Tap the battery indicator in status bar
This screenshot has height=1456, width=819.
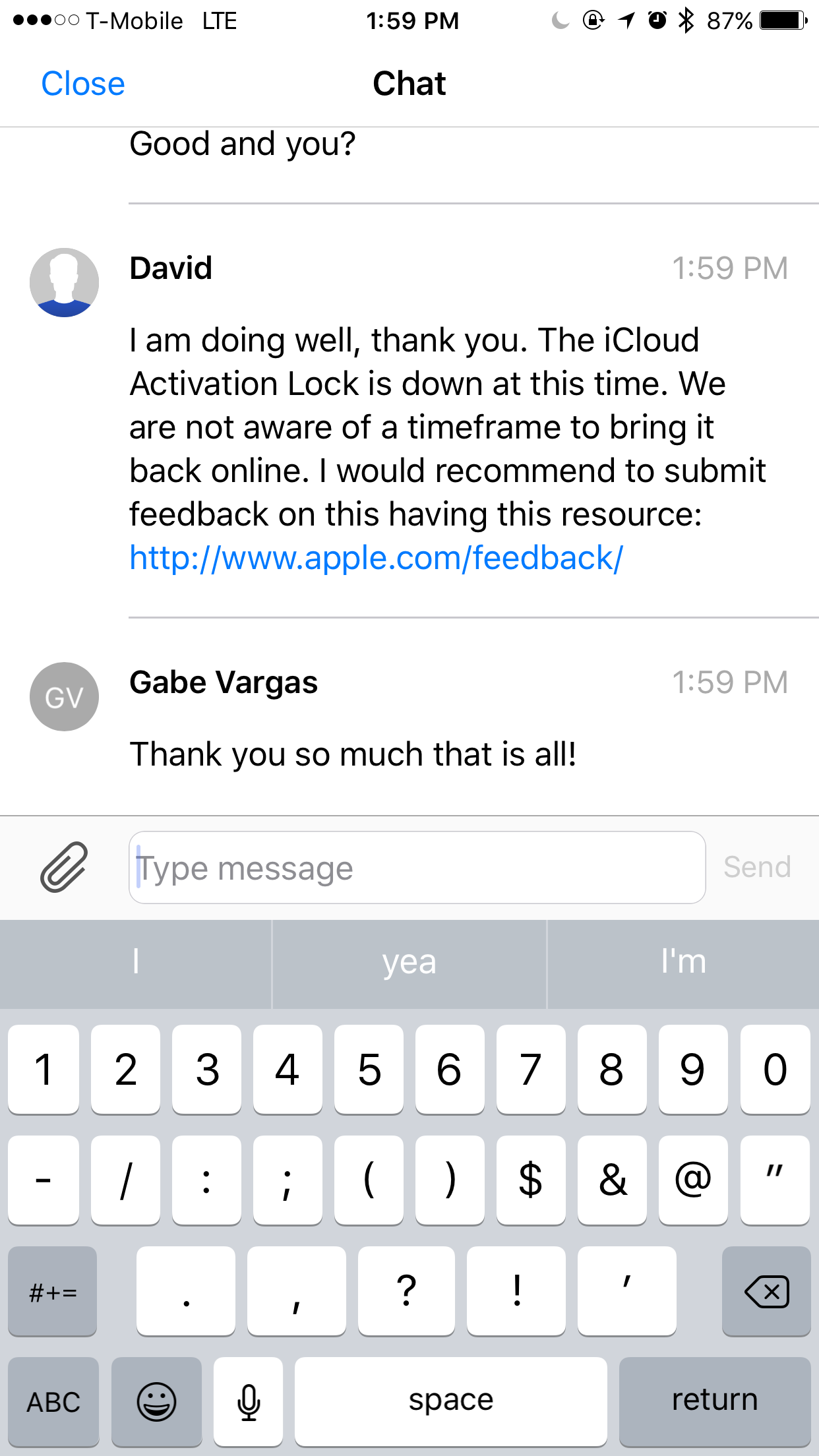(783, 20)
